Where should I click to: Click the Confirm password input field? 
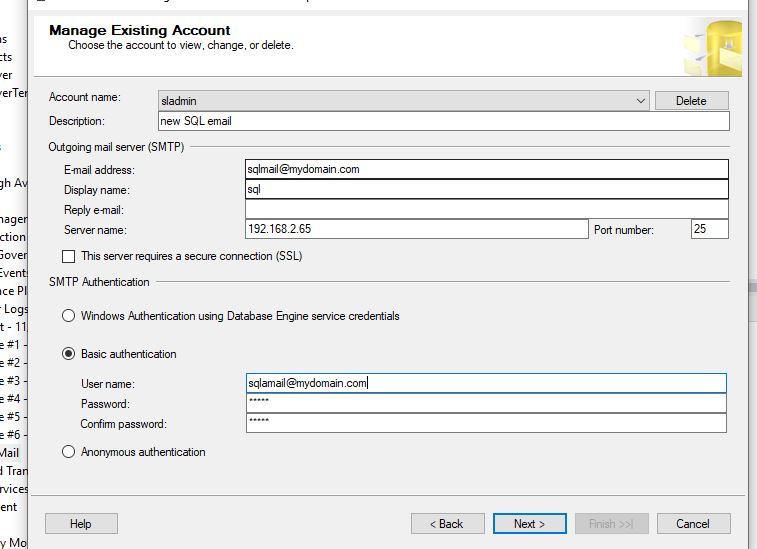pyautogui.click(x=486, y=423)
